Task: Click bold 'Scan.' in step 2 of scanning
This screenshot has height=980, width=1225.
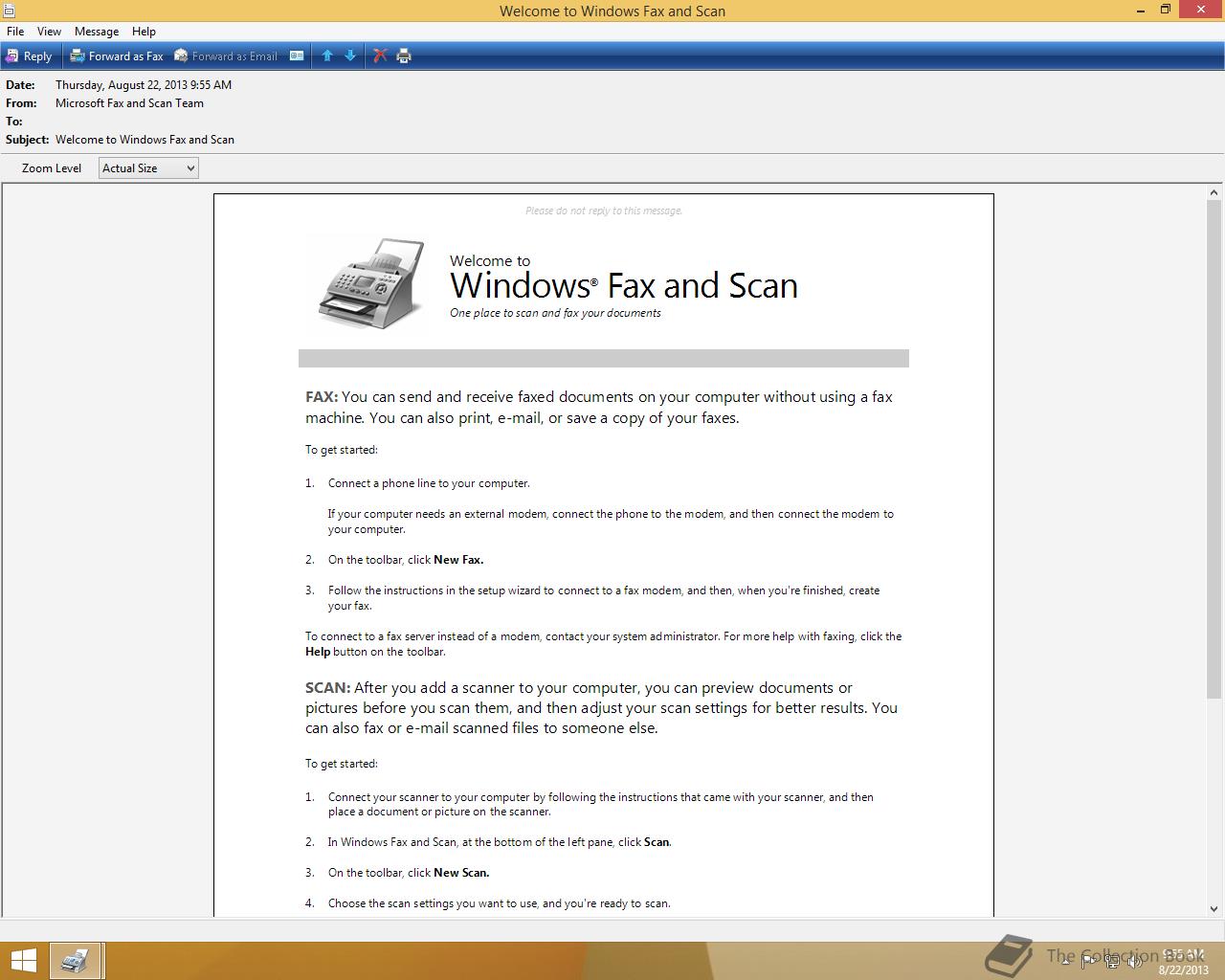Action: (657, 842)
